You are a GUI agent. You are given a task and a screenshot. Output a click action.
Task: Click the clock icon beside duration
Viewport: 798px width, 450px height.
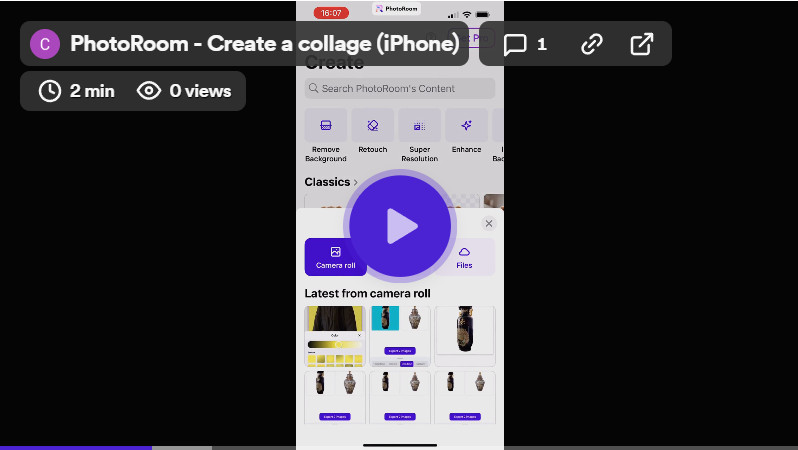[50, 91]
